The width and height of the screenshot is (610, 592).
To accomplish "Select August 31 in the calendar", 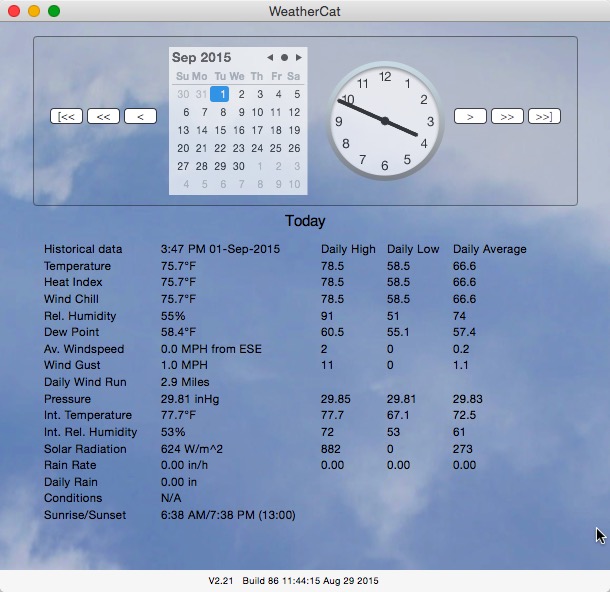I will coord(201,94).
